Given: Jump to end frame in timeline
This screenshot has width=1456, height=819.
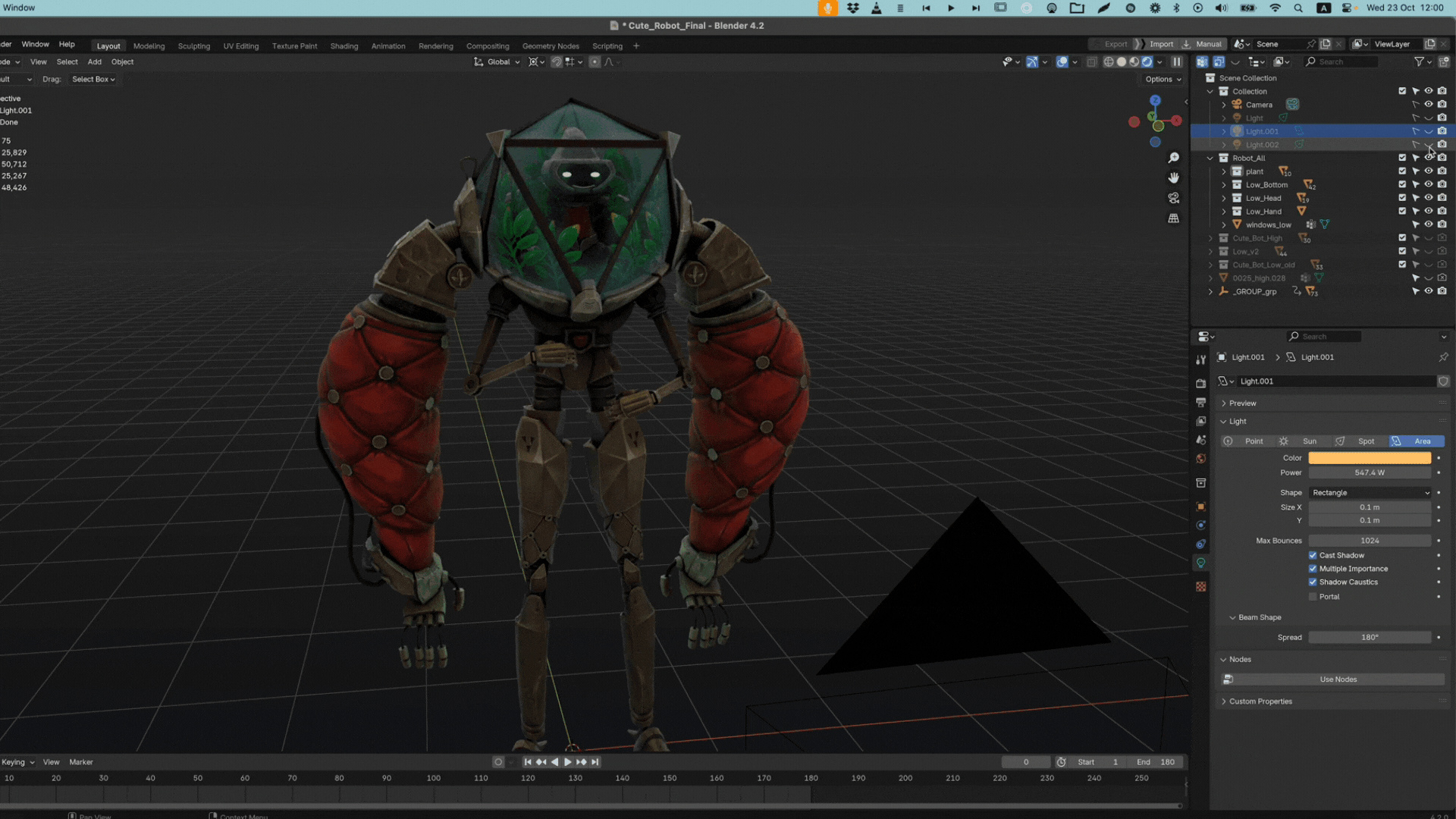Looking at the screenshot, I should [x=595, y=762].
